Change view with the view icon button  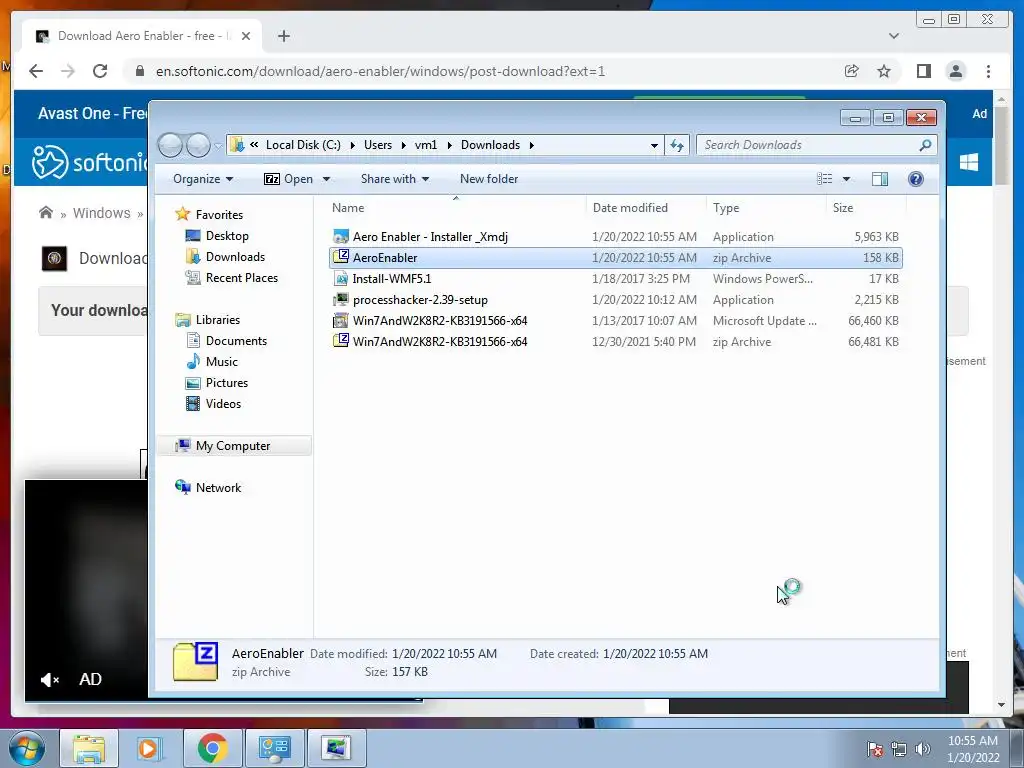(x=825, y=179)
